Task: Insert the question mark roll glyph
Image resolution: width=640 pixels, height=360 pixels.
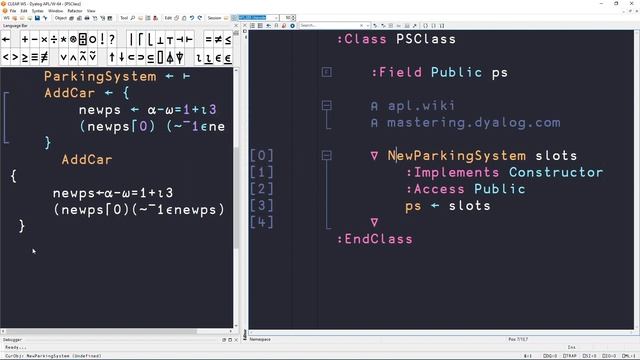Action: point(111,40)
